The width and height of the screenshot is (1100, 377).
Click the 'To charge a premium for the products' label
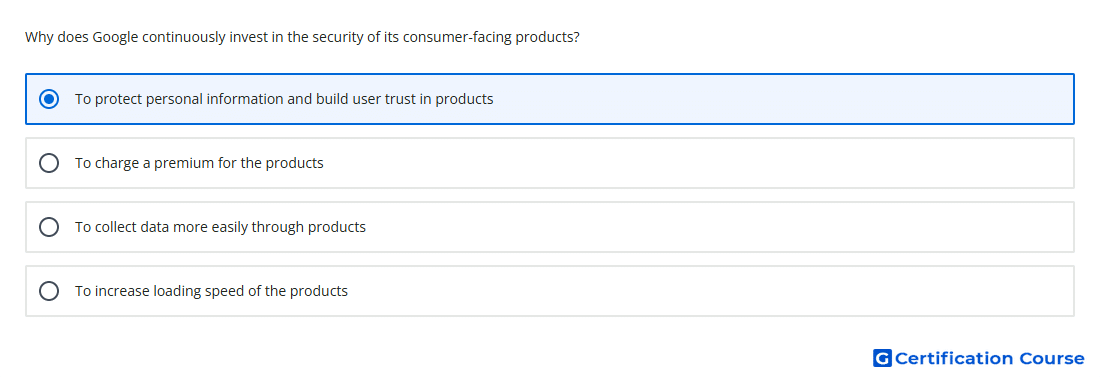[x=199, y=163]
